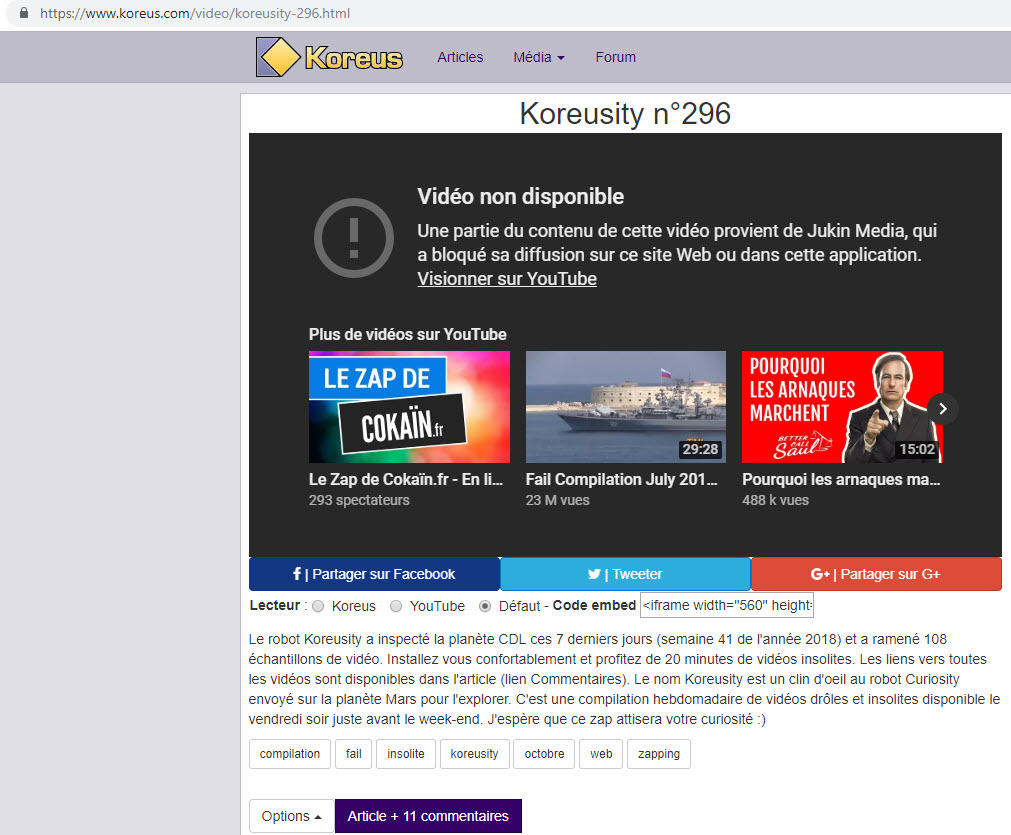
Task: Select the YouTube player radio button
Action: tap(396, 606)
